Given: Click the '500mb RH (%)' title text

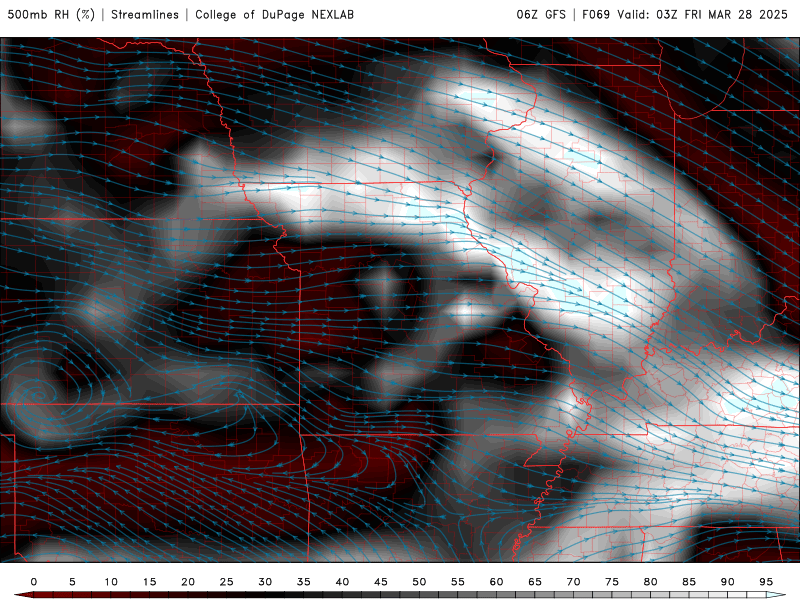Looking at the screenshot, I should 52,14.
